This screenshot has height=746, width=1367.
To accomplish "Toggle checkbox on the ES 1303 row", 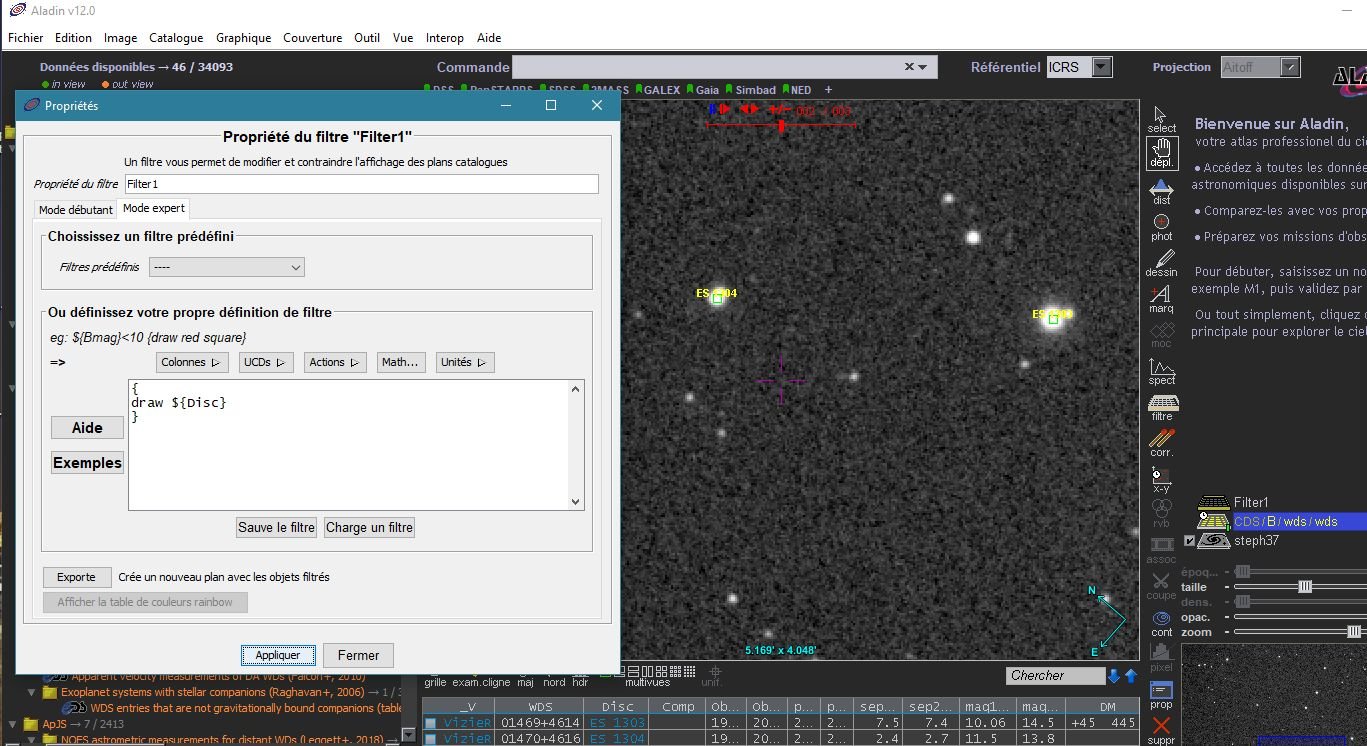I will (x=431, y=723).
